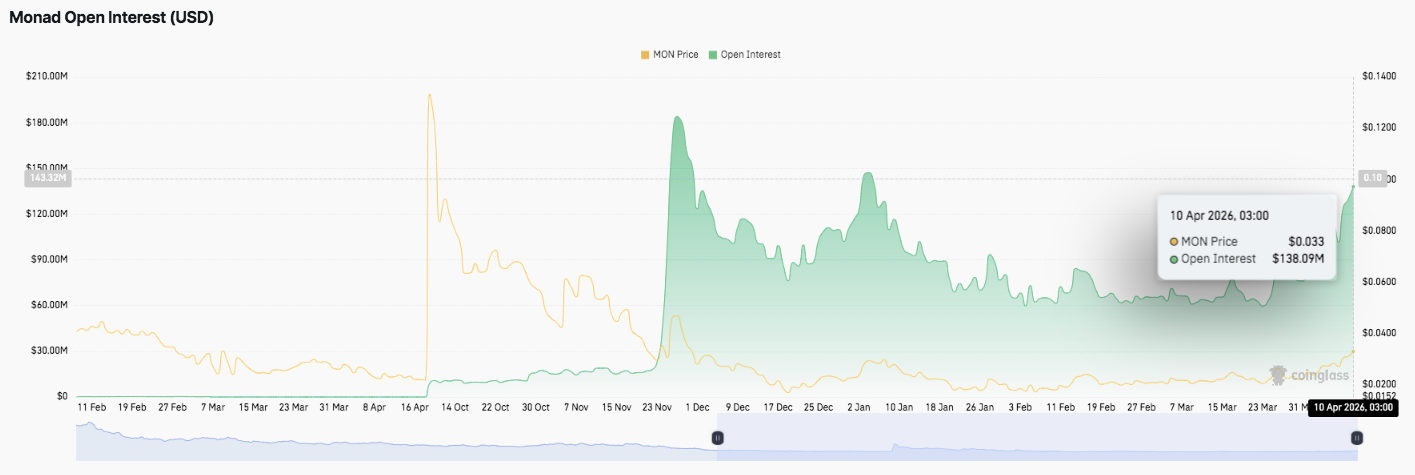Click the green data point marker at chart's right edge
The width and height of the screenshot is (1415, 475).
click(x=1354, y=186)
